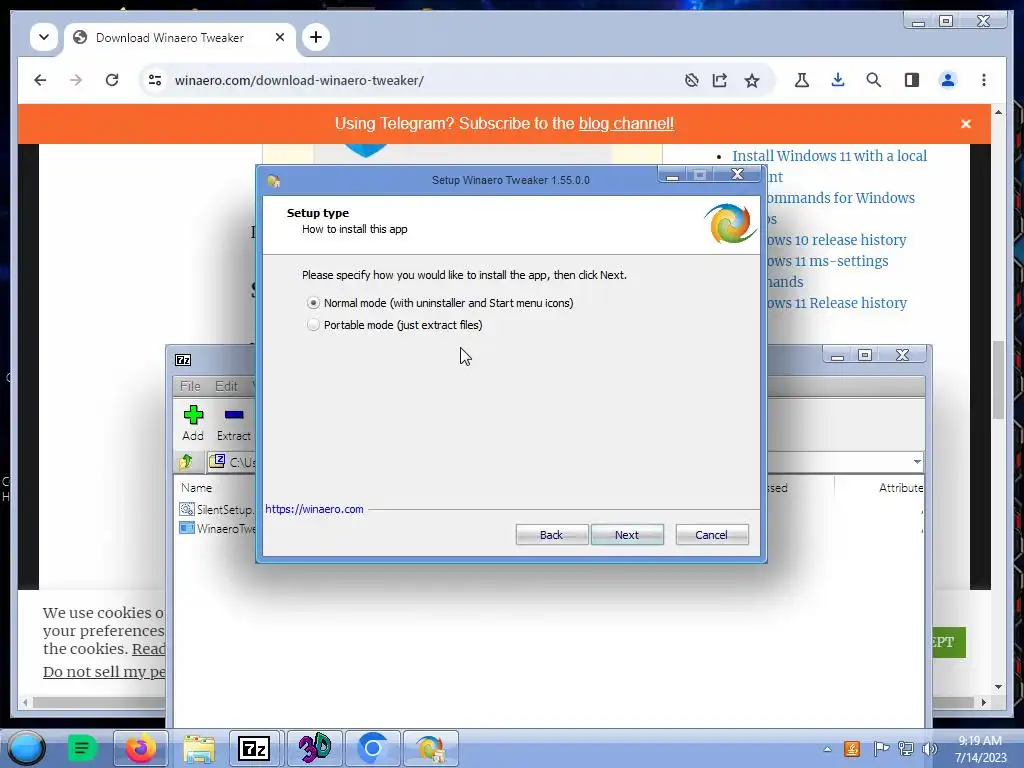Select Normal mode radio button
This screenshot has height=768, width=1024.
click(x=313, y=303)
